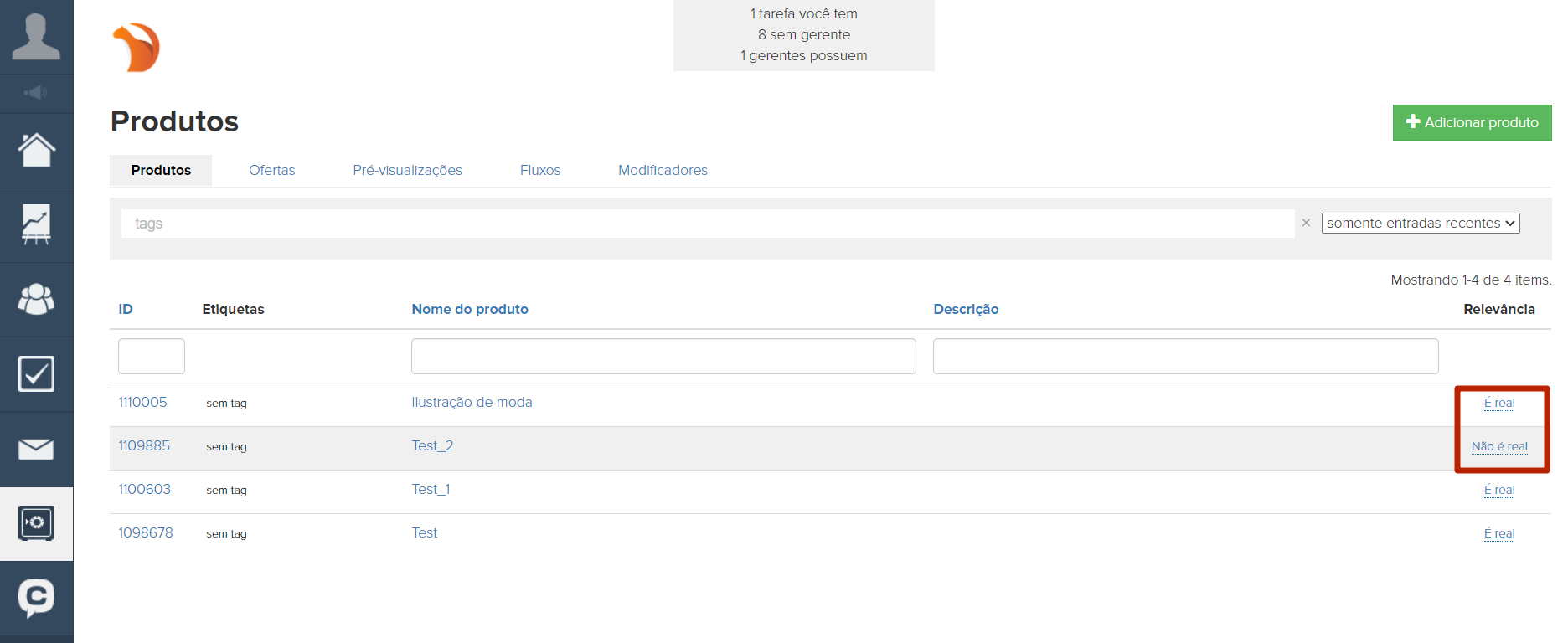Image resolution: width=1568 pixels, height=643 pixels.
Task: Open the tasks checkmark icon
Action: (36, 373)
